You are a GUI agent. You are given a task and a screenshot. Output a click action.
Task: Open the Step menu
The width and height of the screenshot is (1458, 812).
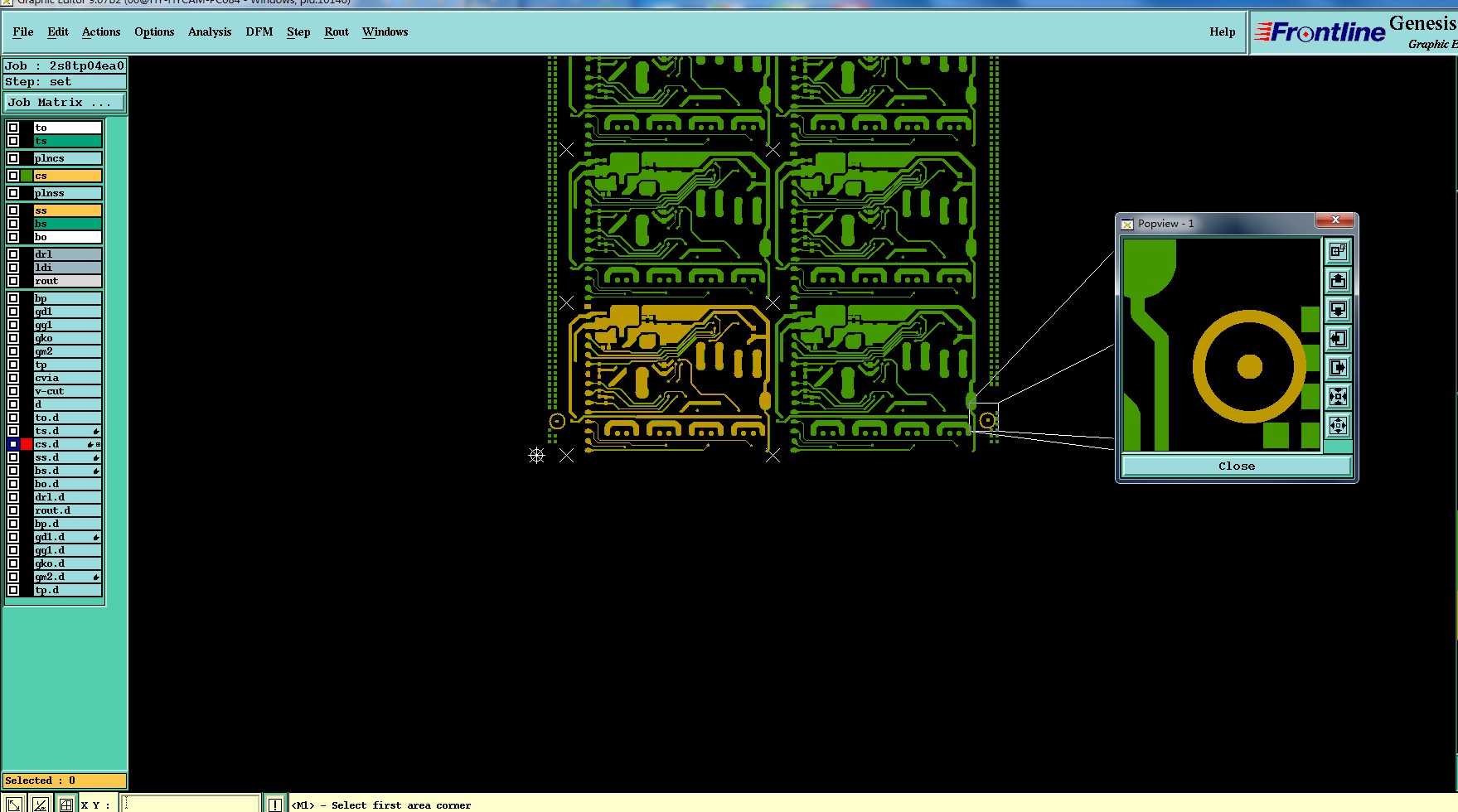click(298, 31)
